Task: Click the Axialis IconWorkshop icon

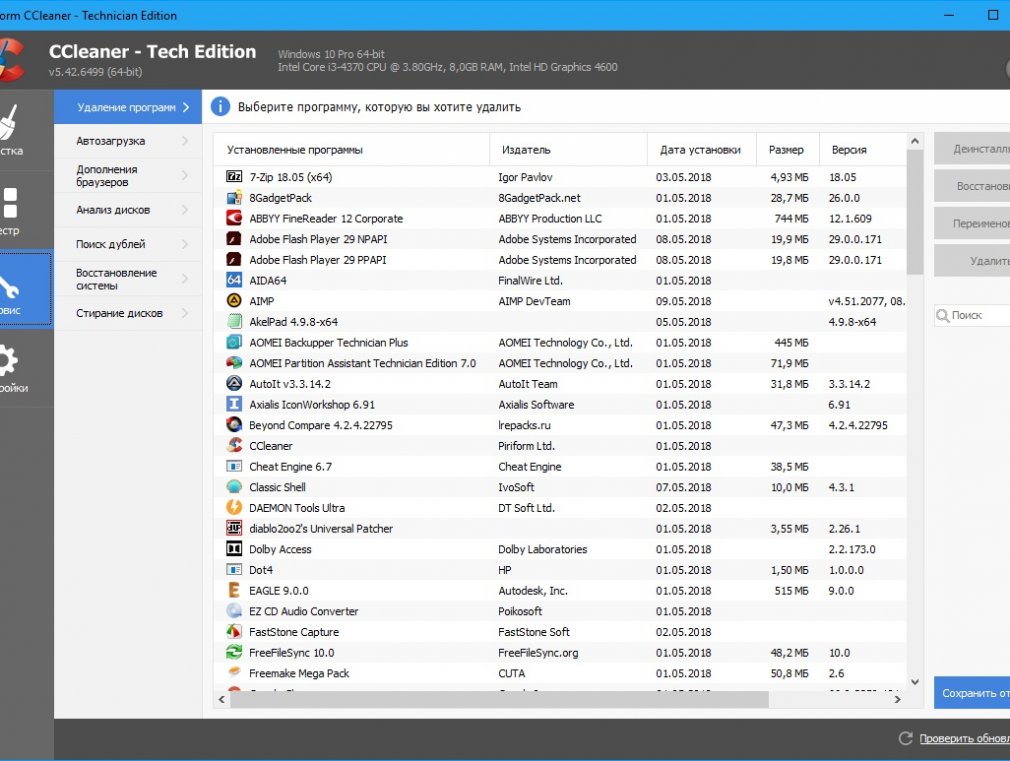Action: point(234,404)
